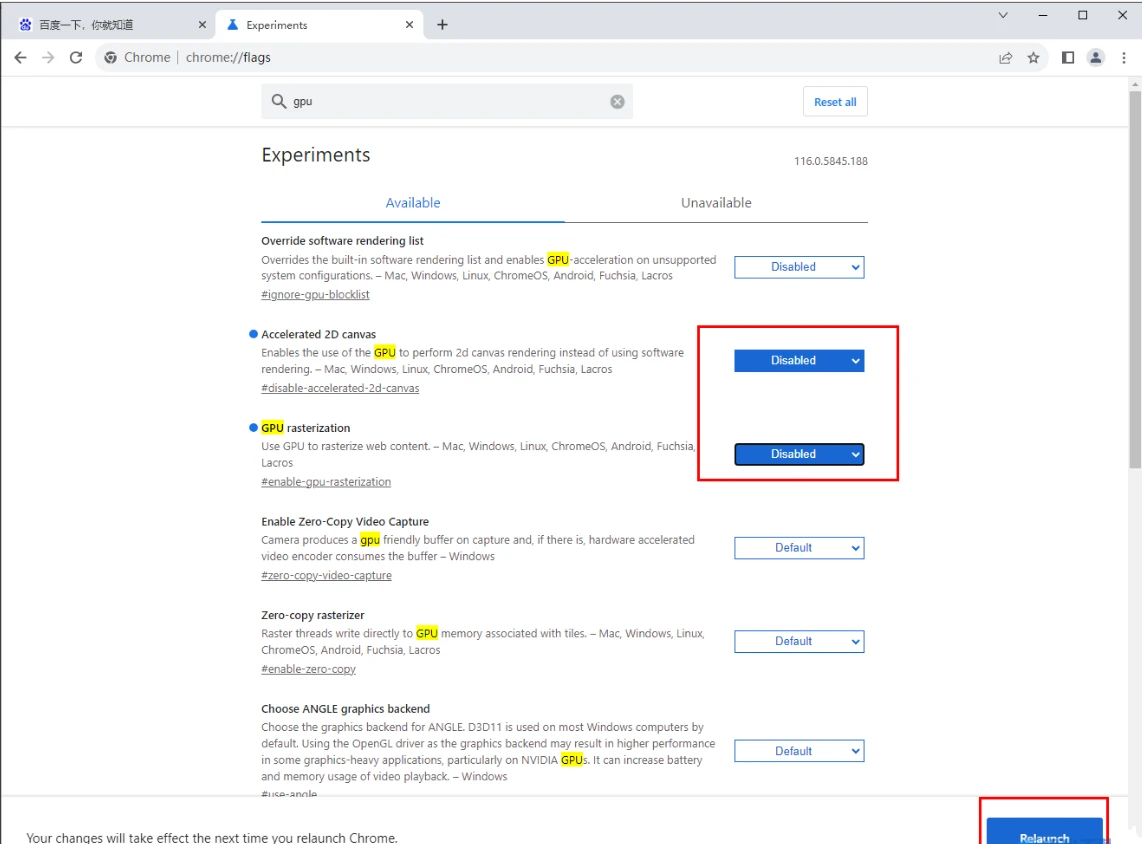
Task: Open the tab search chevron
Action: (x=1003, y=15)
